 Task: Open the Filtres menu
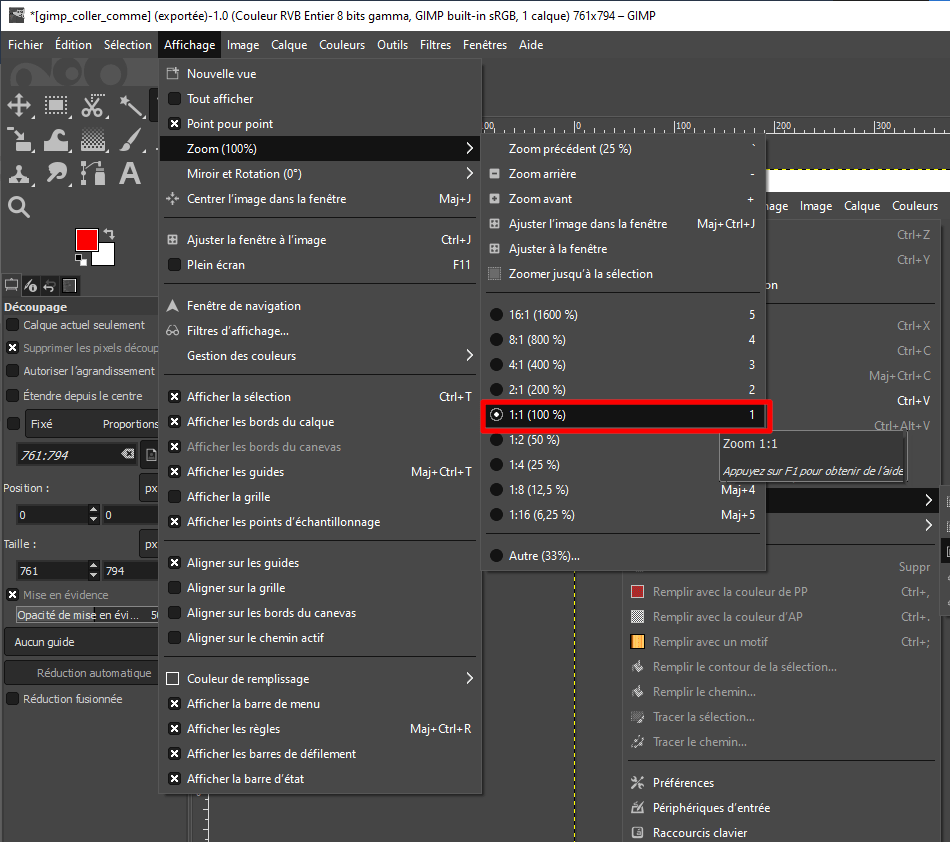point(435,45)
